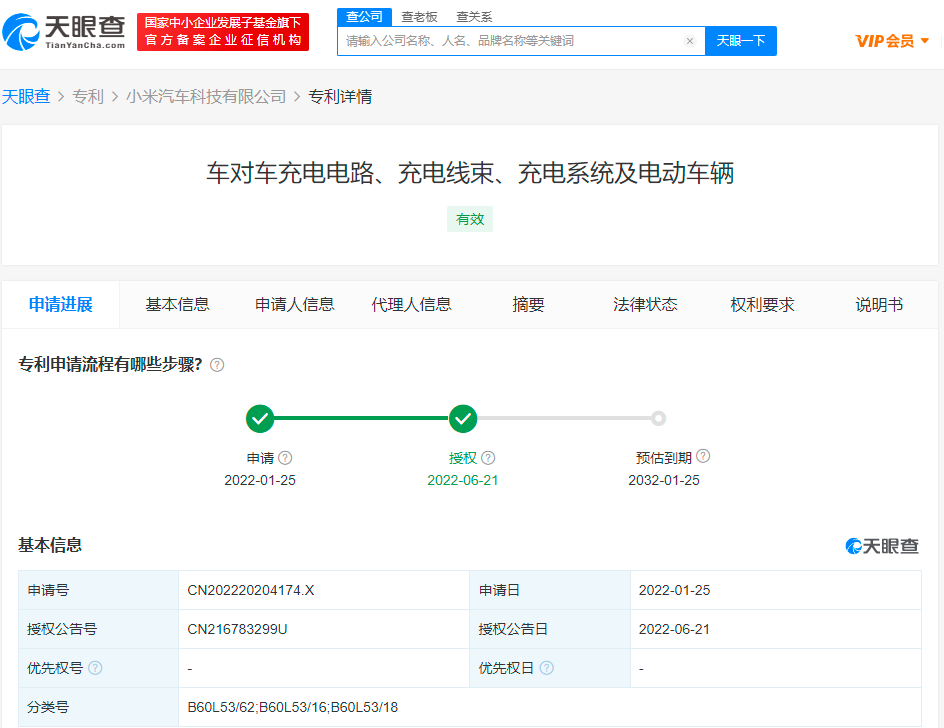The height and width of the screenshot is (728, 944).
Task: Go to 小米汽车科技有限公司 breadcrumb link
Action: point(206,97)
